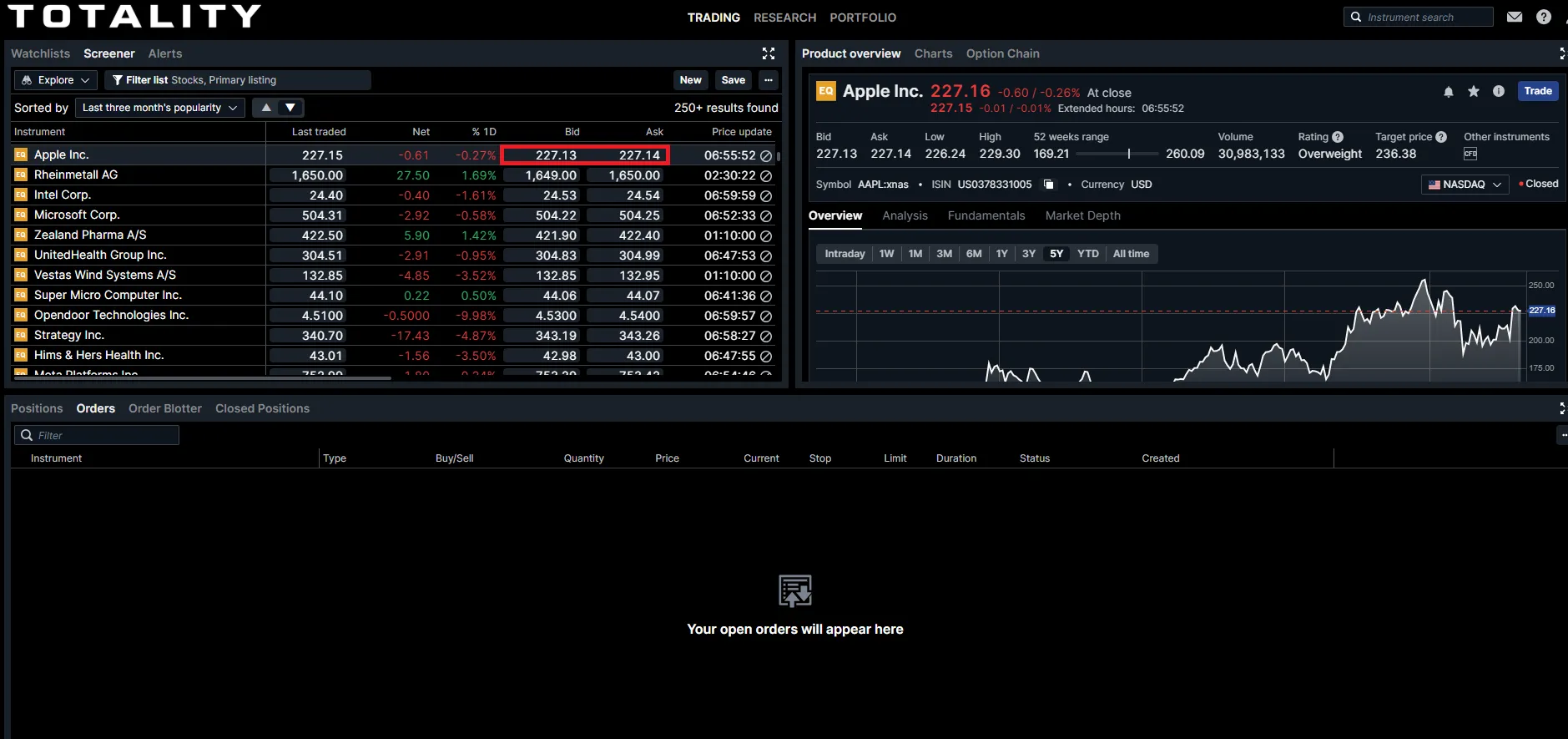This screenshot has height=739, width=1568.
Task: Click the Save screener button
Action: click(x=734, y=80)
